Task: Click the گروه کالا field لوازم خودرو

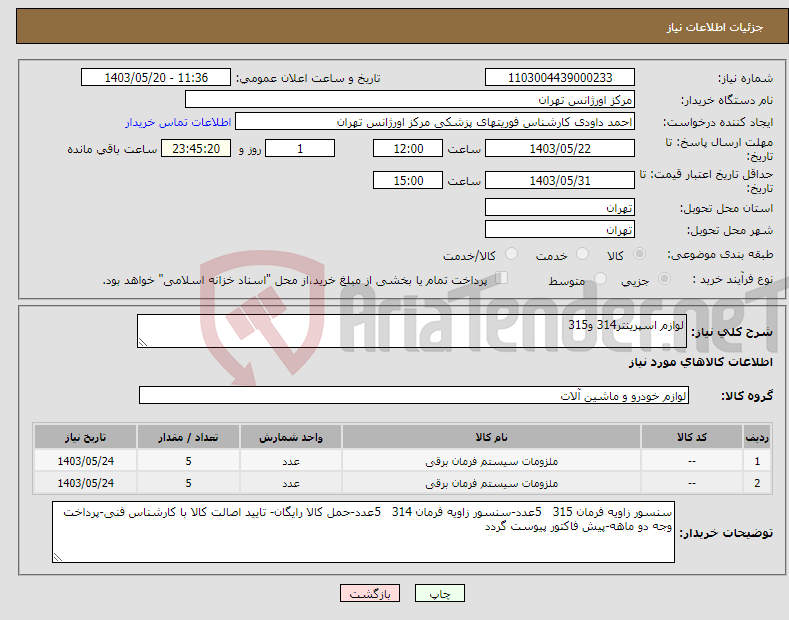Action: pyautogui.click(x=414, y=396)
